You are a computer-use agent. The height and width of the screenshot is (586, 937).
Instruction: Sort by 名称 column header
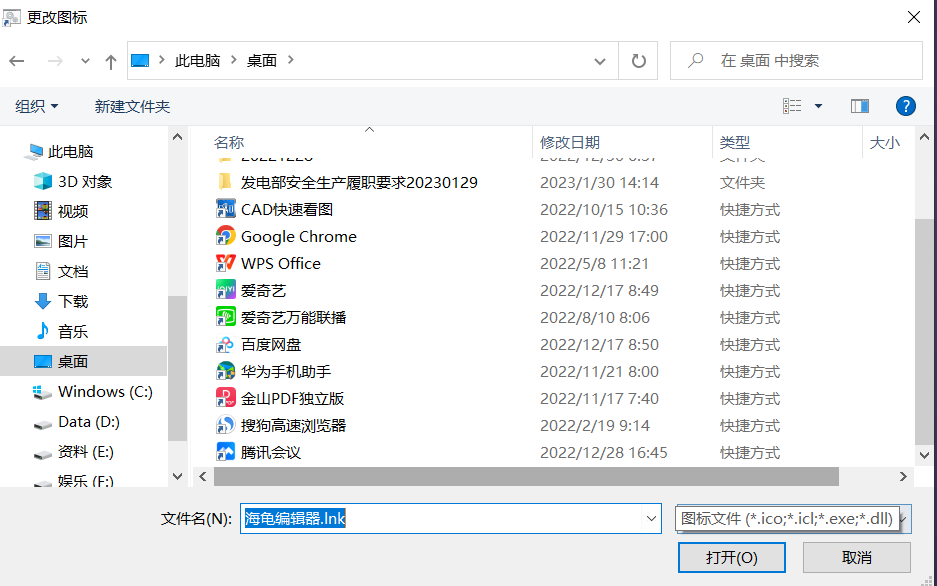229,142
